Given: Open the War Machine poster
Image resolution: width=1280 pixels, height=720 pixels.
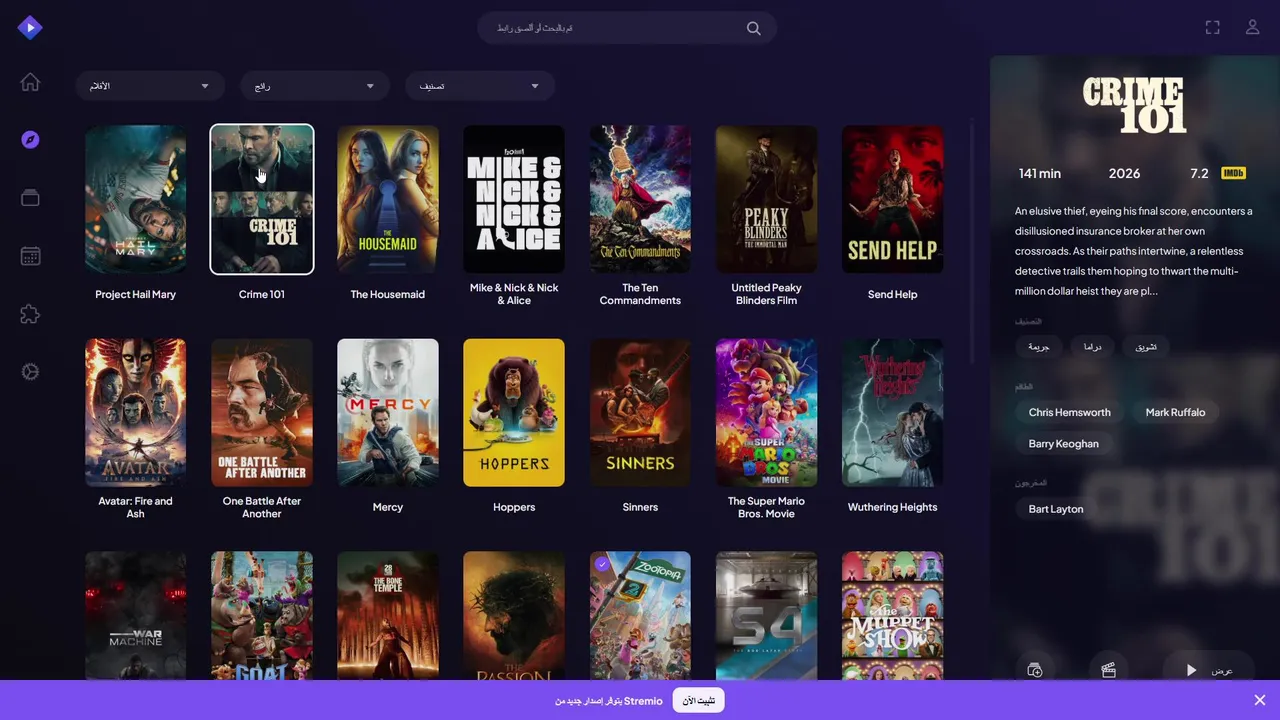Looking at the screenshot, I should (x=135, y=616).
